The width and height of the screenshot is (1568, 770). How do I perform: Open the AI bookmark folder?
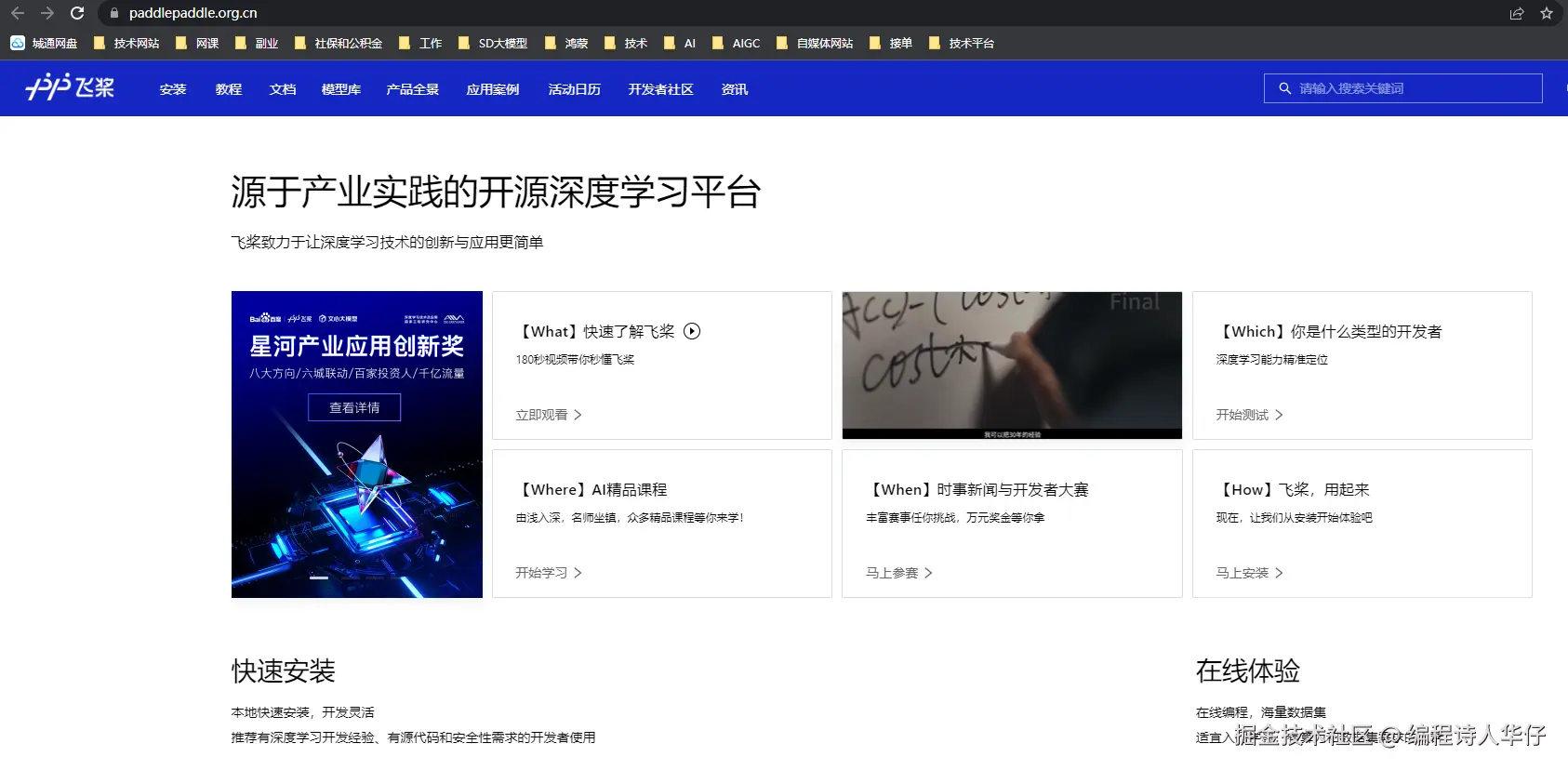click(x=680, y=43)
